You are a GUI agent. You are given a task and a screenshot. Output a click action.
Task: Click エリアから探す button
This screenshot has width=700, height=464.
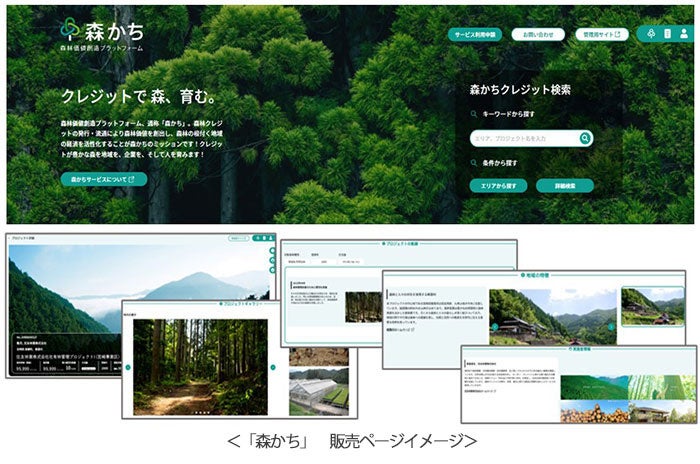[499, 186]
